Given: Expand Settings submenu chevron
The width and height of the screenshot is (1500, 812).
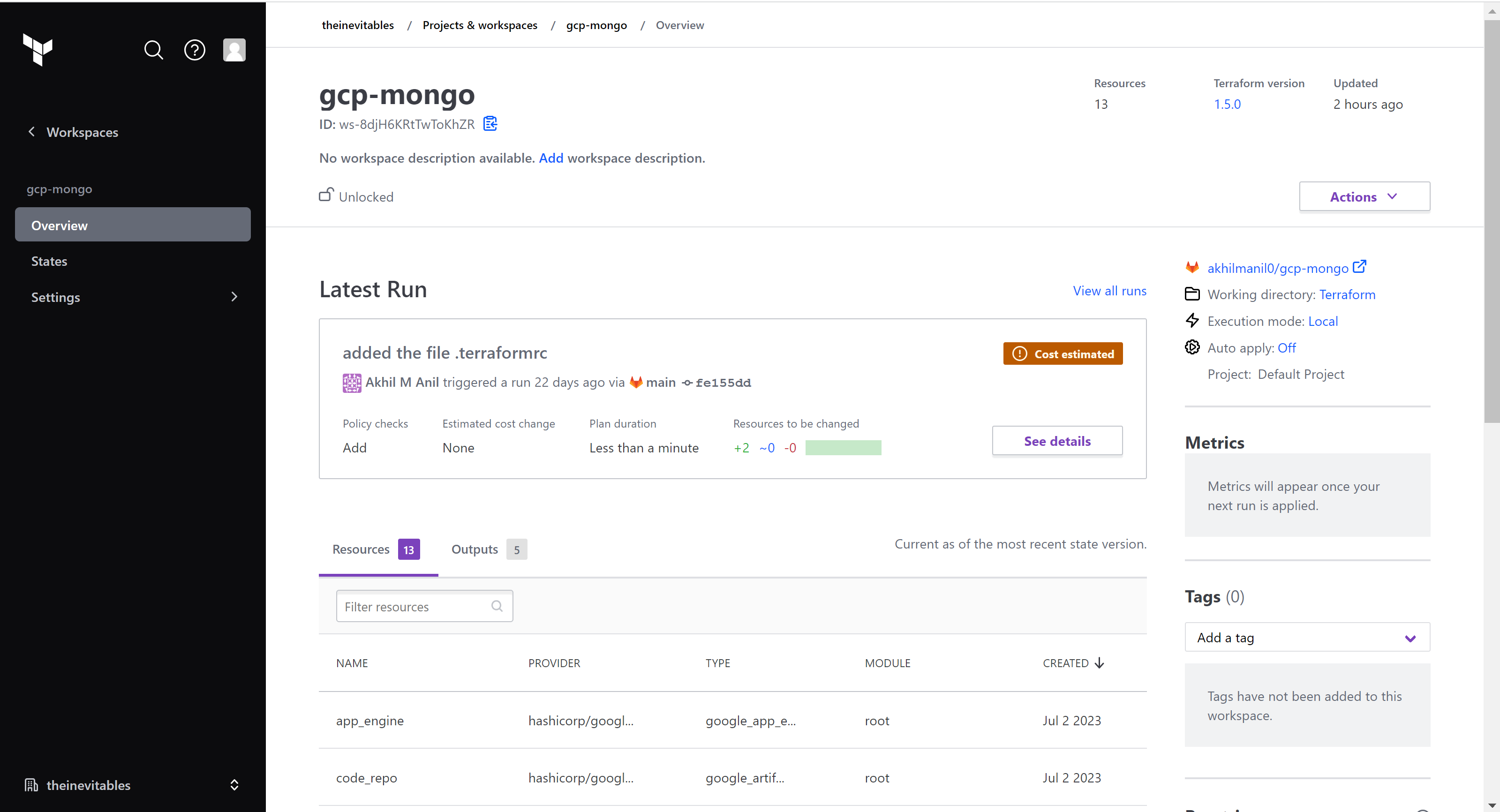Looking at the screenshot, I should point(234,297).
